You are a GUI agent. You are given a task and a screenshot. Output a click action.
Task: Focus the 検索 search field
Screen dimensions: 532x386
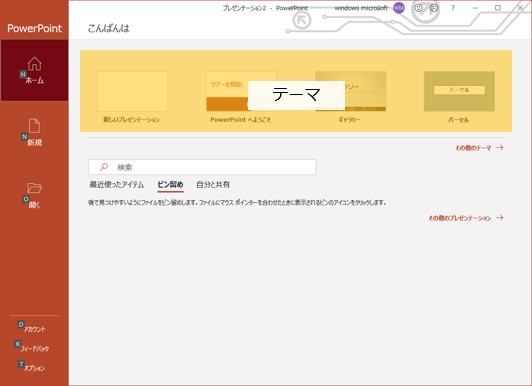tap(202, 167)
